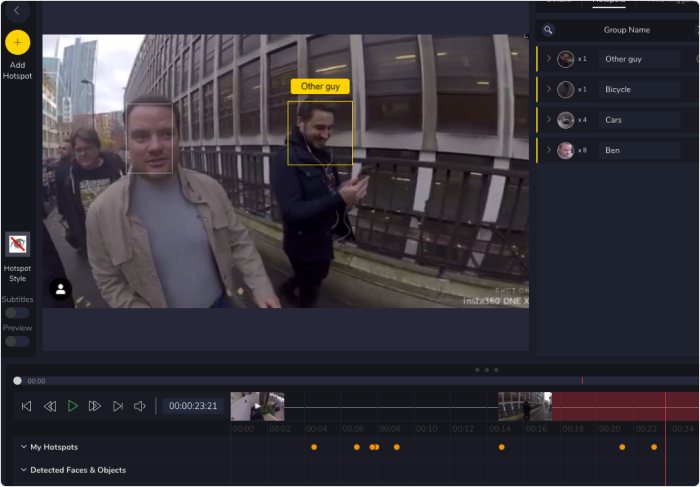The height and width of the screenshot is (487, 700).
Task: Click the person icon on the video
Action: [x=61, y=289]
